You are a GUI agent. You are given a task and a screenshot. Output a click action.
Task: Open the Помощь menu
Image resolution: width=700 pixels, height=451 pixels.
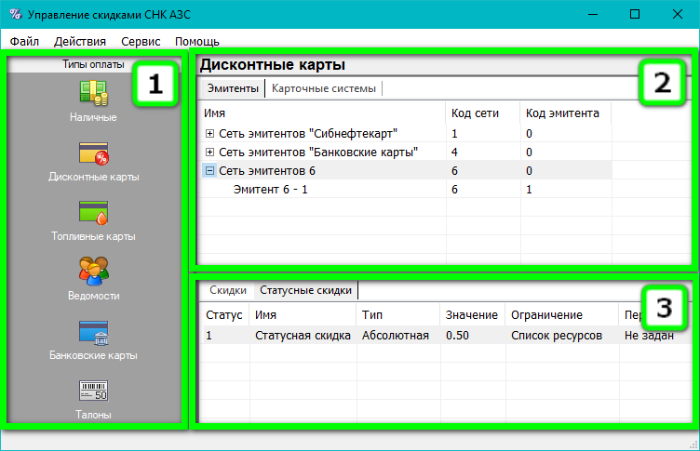point(197,41)
